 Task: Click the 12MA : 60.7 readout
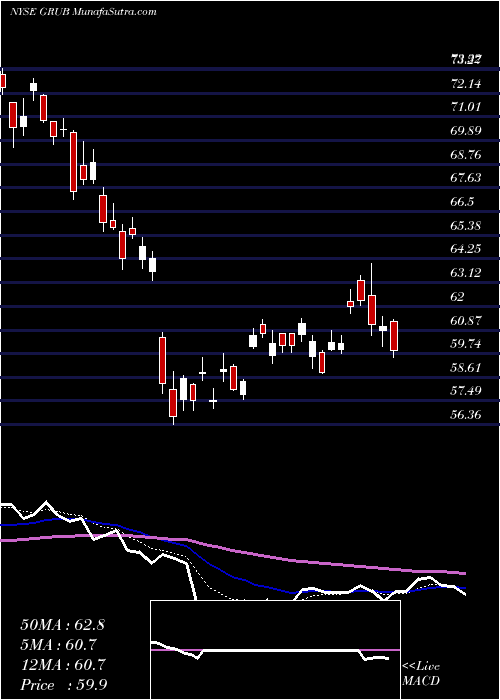[x=62, y=664]
